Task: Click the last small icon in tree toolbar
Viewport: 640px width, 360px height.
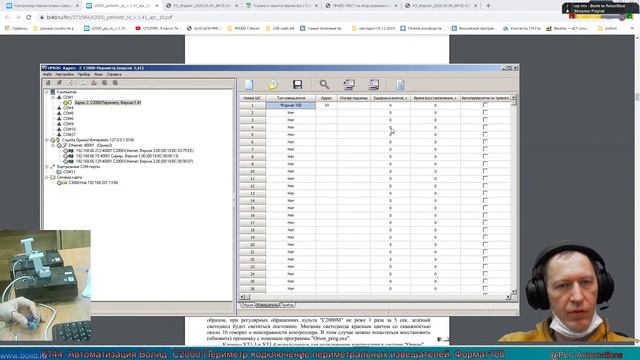Action: [x=116, y=83]
